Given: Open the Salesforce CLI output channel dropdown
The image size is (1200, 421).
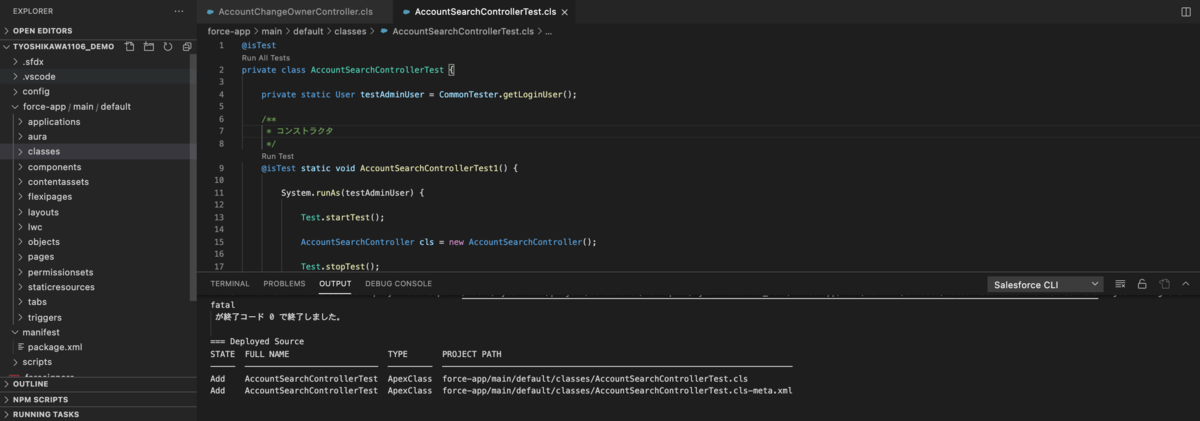Looking at the screenshot, I should (1045, 284).
